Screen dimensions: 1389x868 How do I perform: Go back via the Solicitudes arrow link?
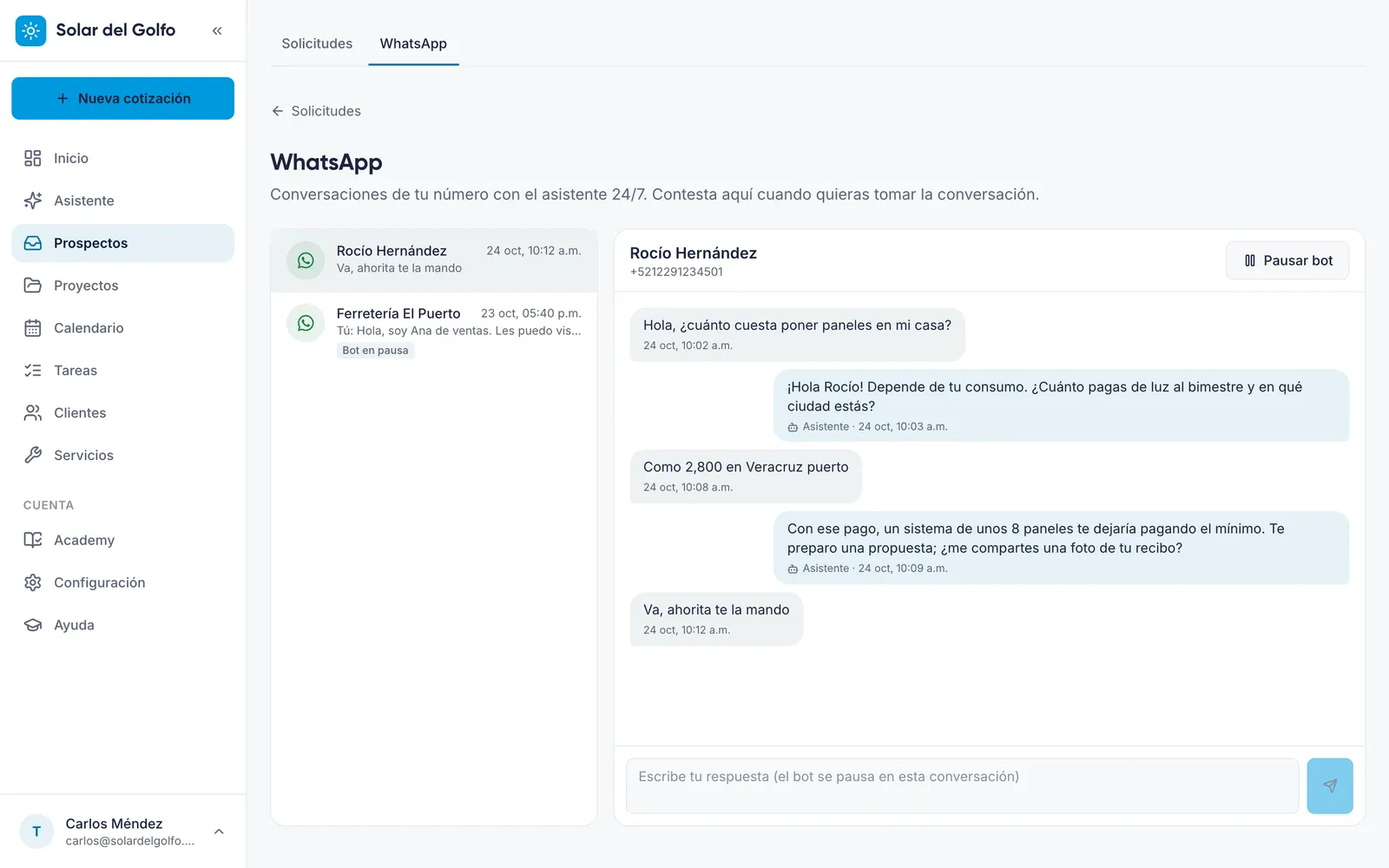(316, 111)
